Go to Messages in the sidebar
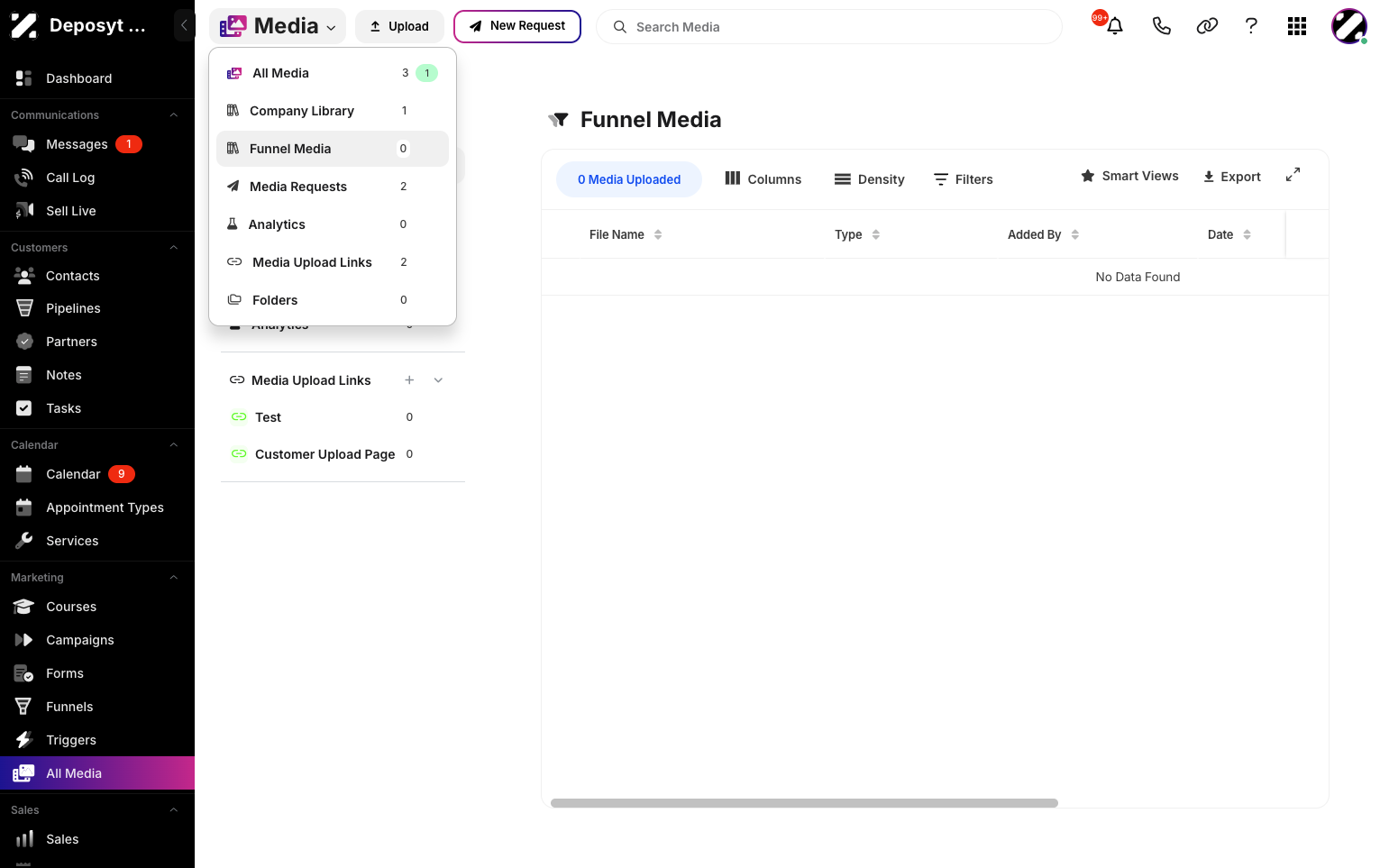The height and width of the screenshot is (868, 1389). 77,144
